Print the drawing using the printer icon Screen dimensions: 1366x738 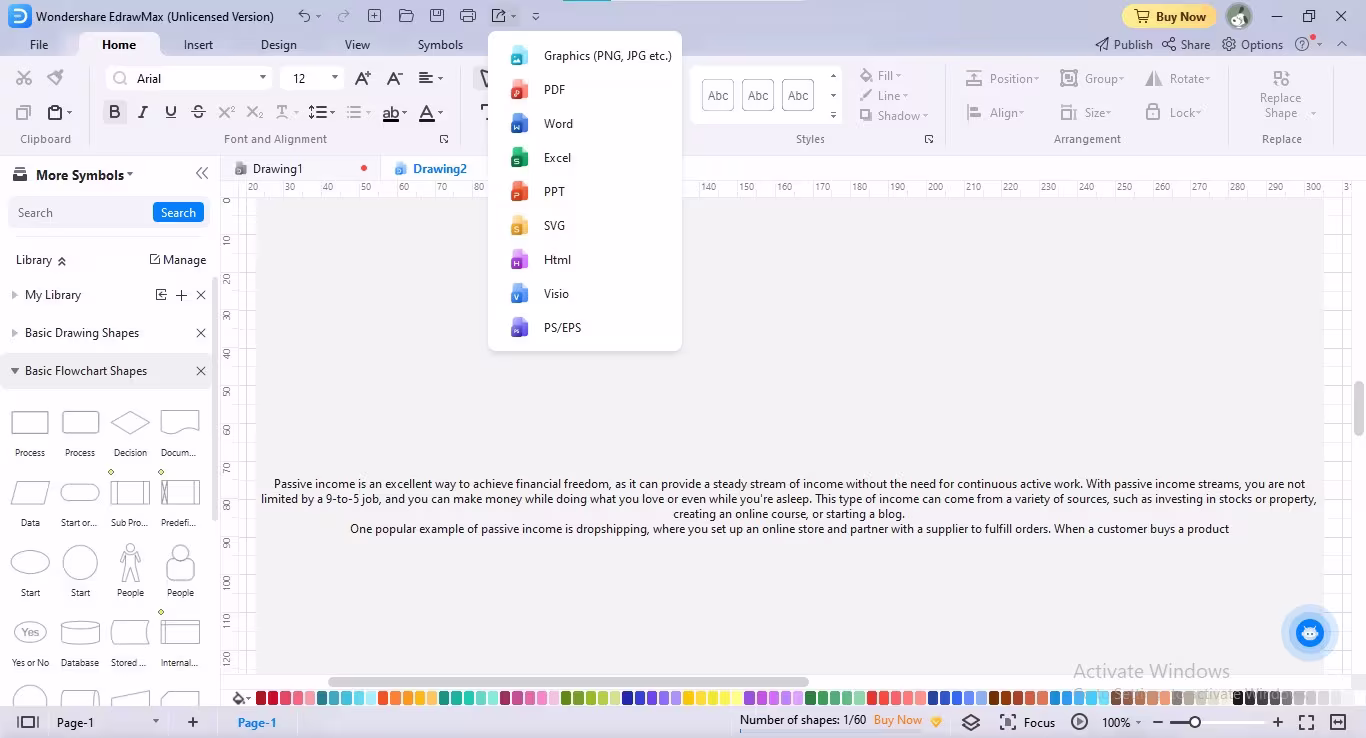pos(467,16)
